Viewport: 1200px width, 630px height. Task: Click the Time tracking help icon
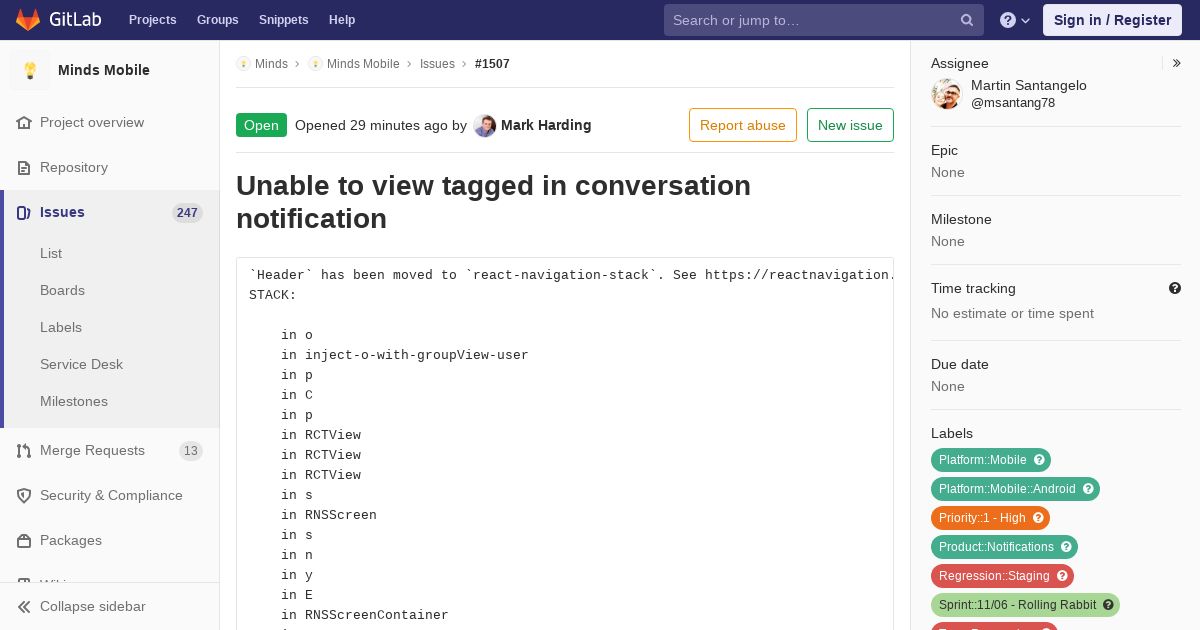point(1175,288)
